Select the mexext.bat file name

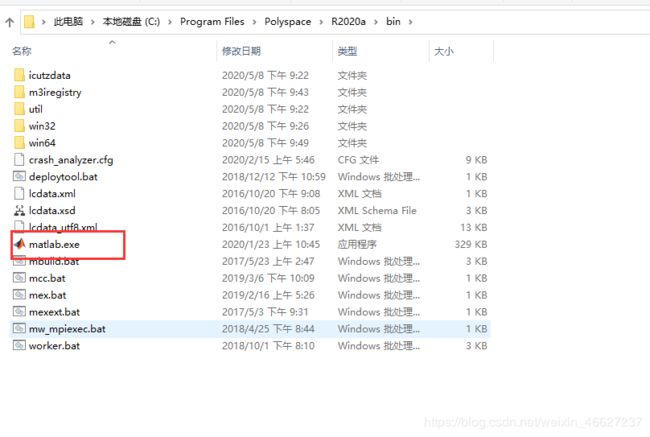click(54, 312)
